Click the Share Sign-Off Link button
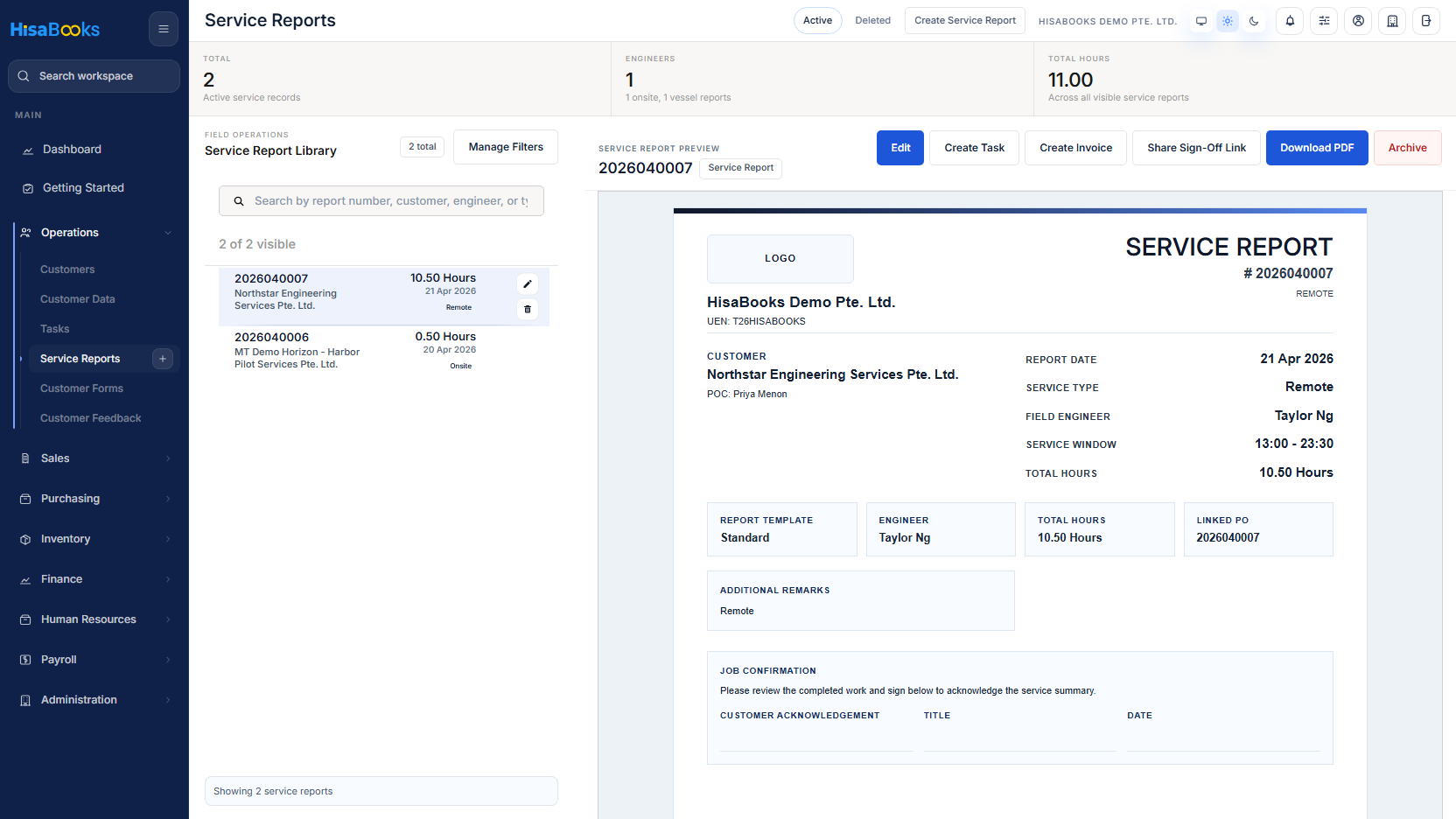 1196,148
